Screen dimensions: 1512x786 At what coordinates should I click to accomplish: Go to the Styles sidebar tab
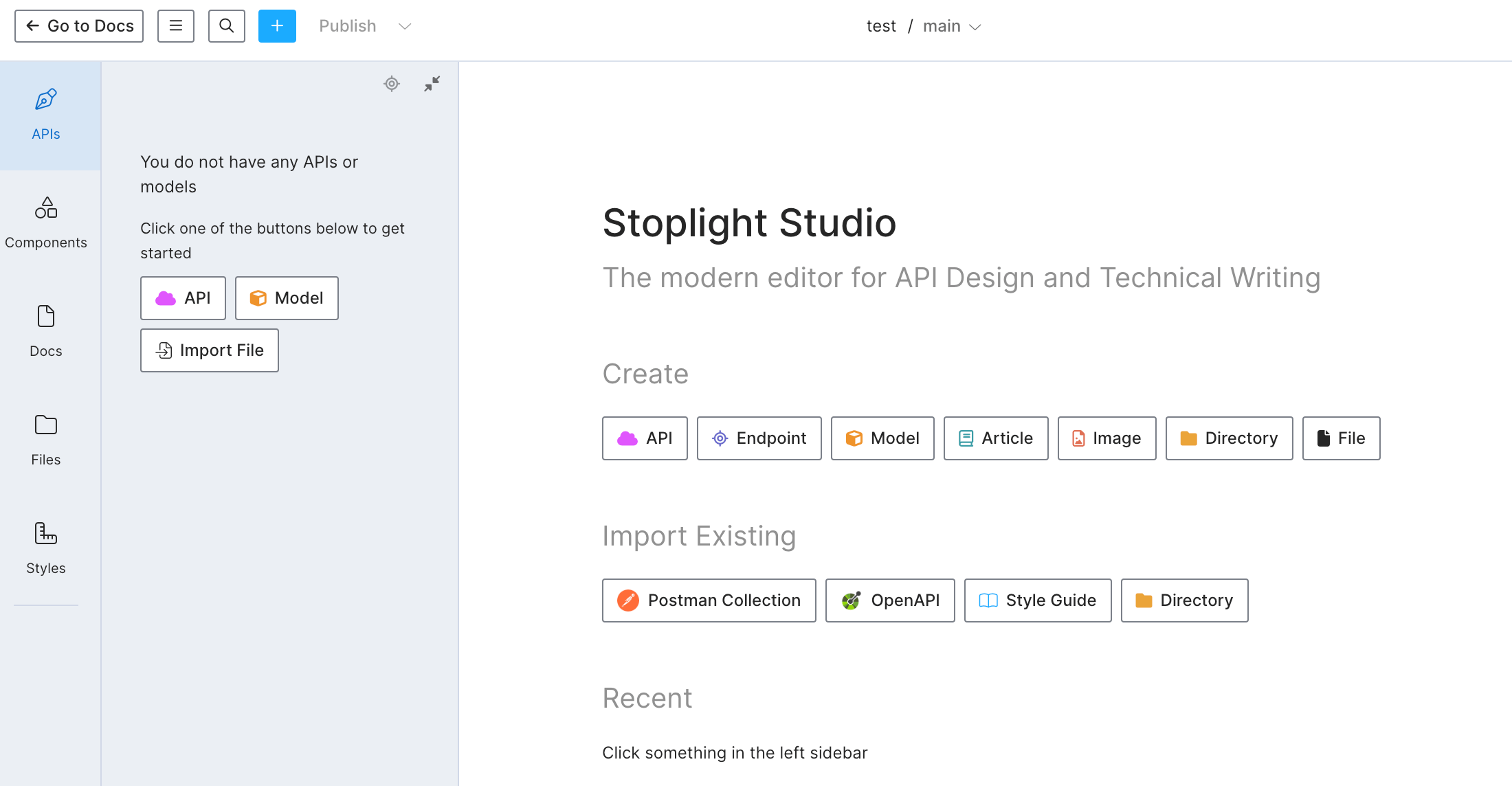46,550
